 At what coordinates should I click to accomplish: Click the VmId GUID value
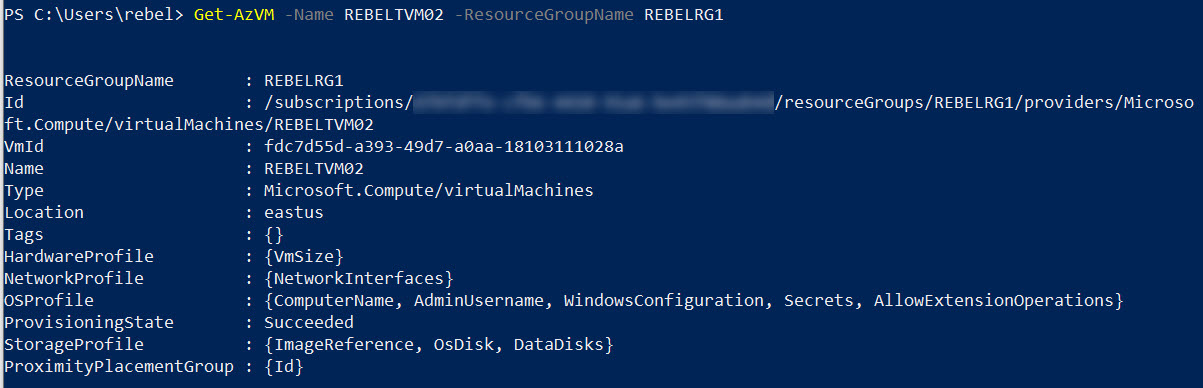[x=444, y=146]
